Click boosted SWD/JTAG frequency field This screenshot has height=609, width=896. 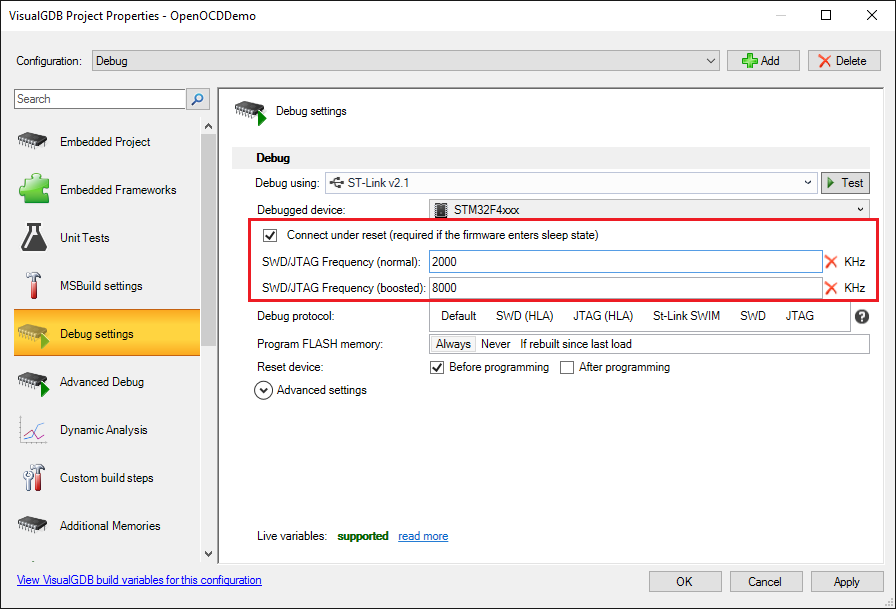[x=626, y=288]
